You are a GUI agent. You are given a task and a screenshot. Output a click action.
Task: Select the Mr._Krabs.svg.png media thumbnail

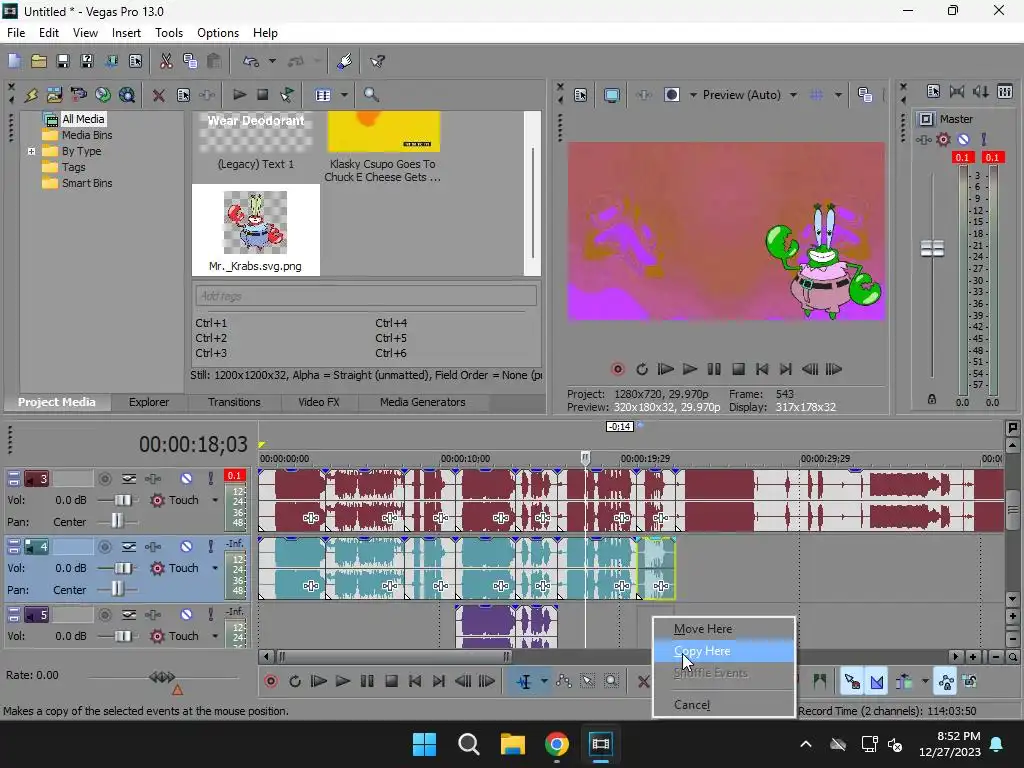pyautogui.click(x=255, y=229)
